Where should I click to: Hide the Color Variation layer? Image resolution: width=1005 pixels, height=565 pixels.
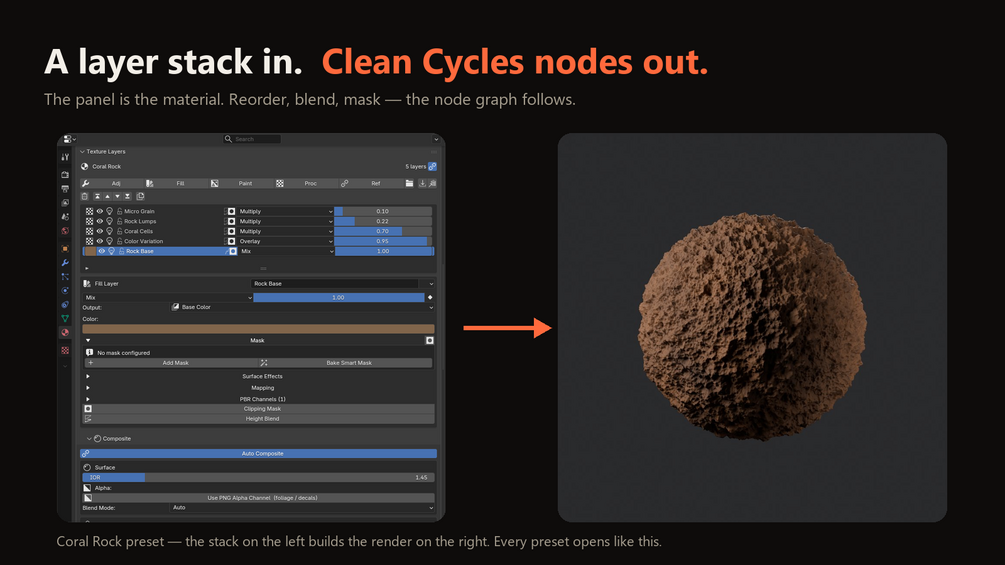click(x=99, y=242)
